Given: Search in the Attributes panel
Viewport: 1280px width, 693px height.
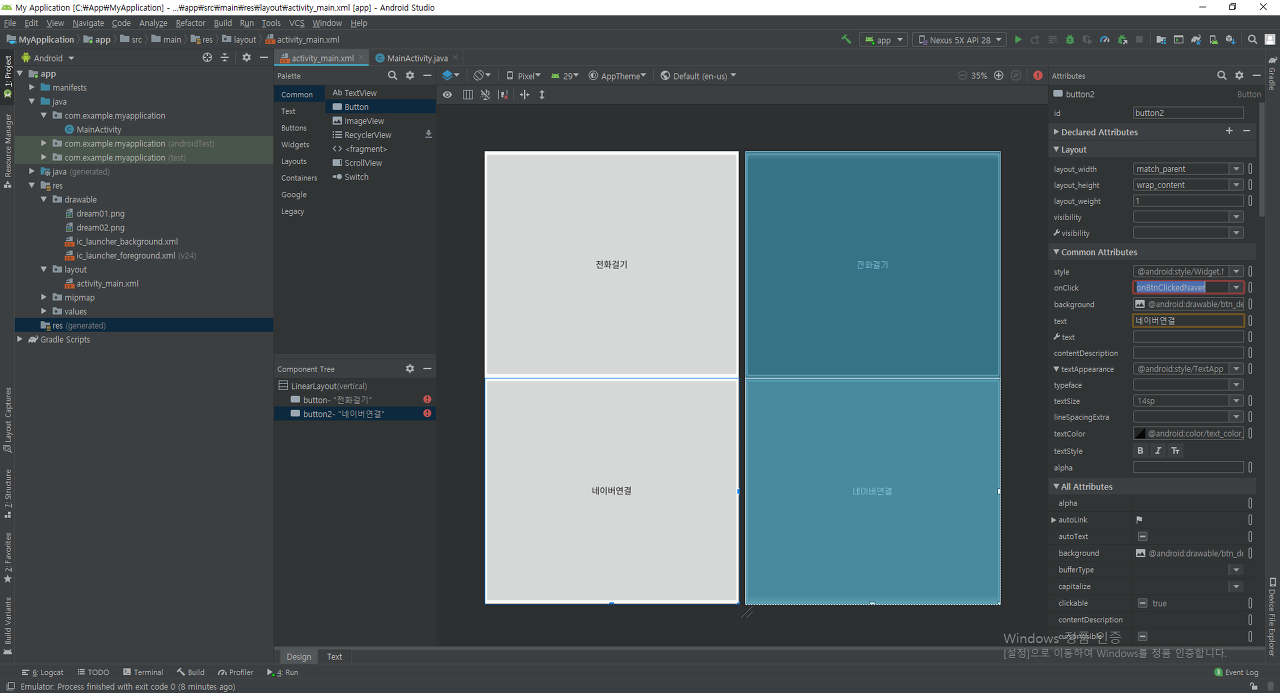Looking at the screenshot, I should pyautogui.click(x=1221, y=75).
